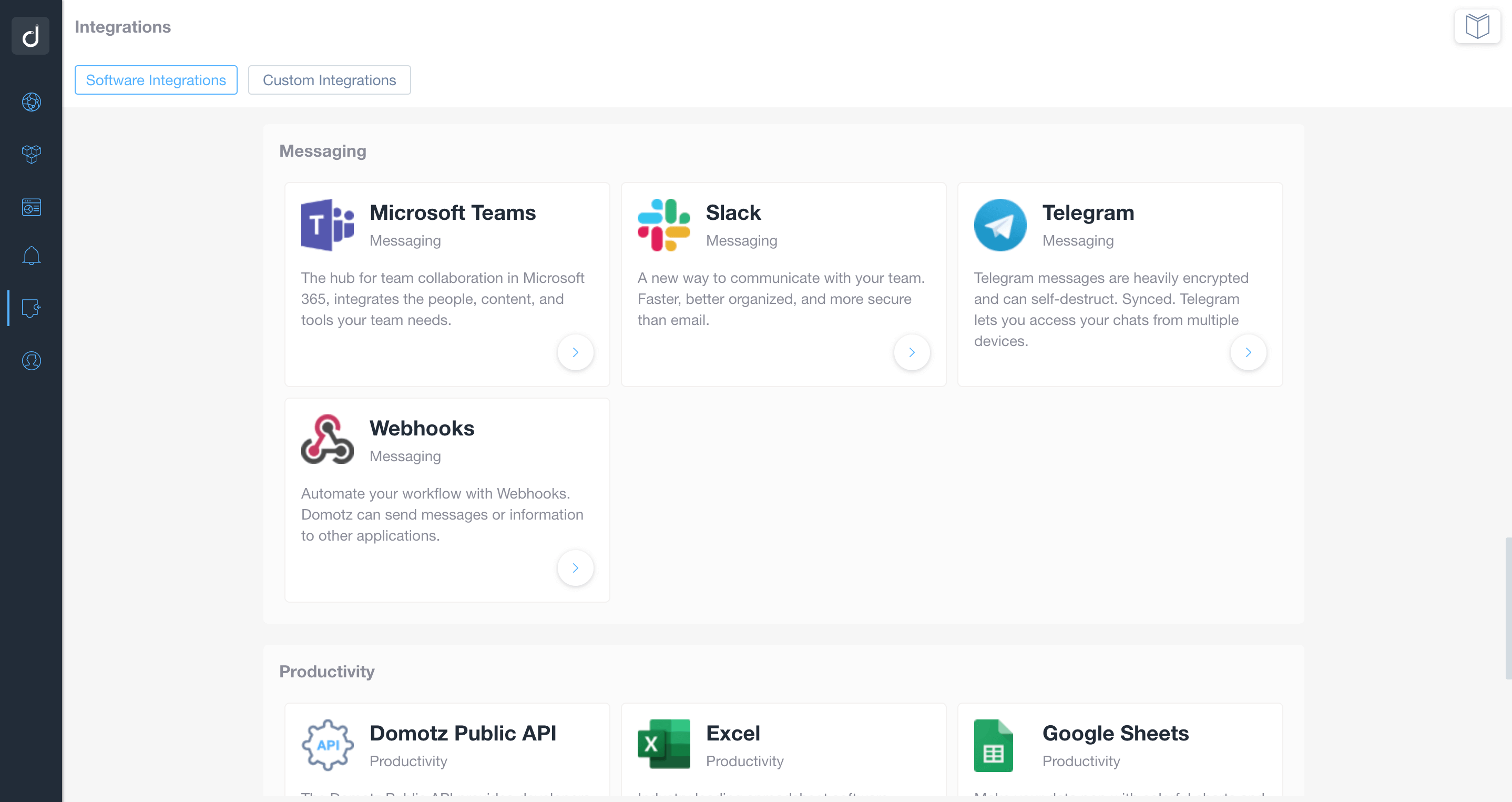Click the Excel logo
The width and height of the screenshot is (1512, 802).
(663, 744)
